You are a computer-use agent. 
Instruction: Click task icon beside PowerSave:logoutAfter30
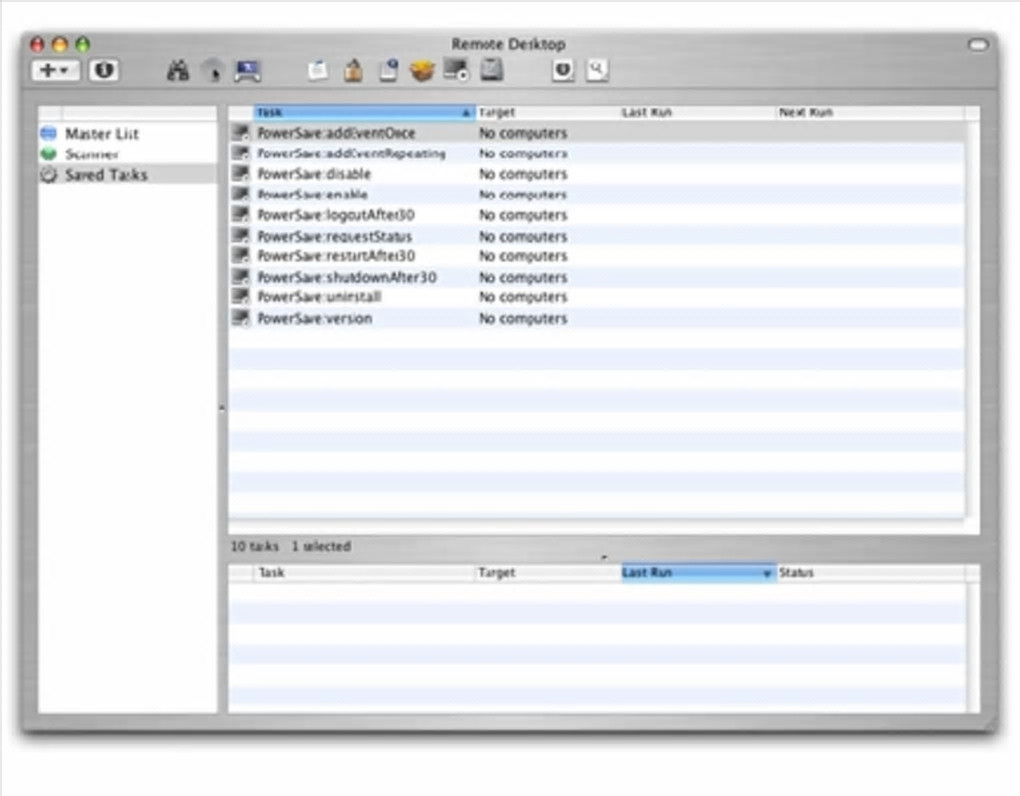(x=241, y=215)
